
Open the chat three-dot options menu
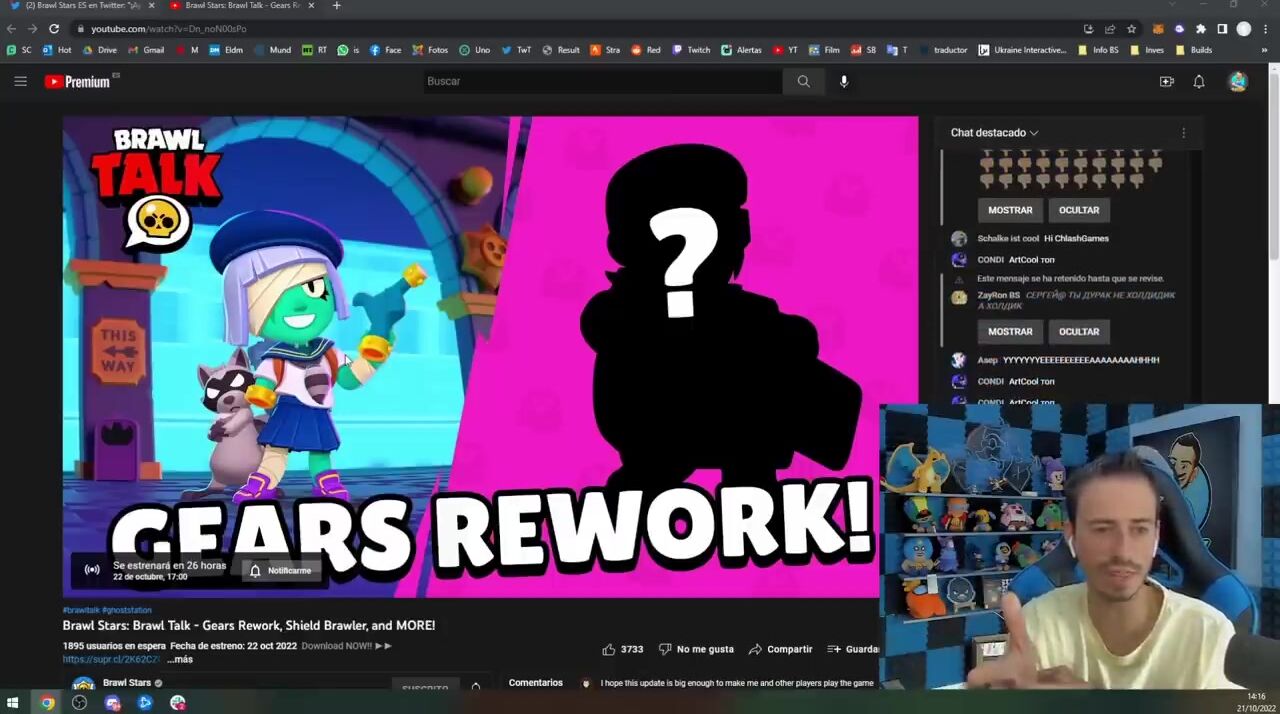click(1183, 133)
